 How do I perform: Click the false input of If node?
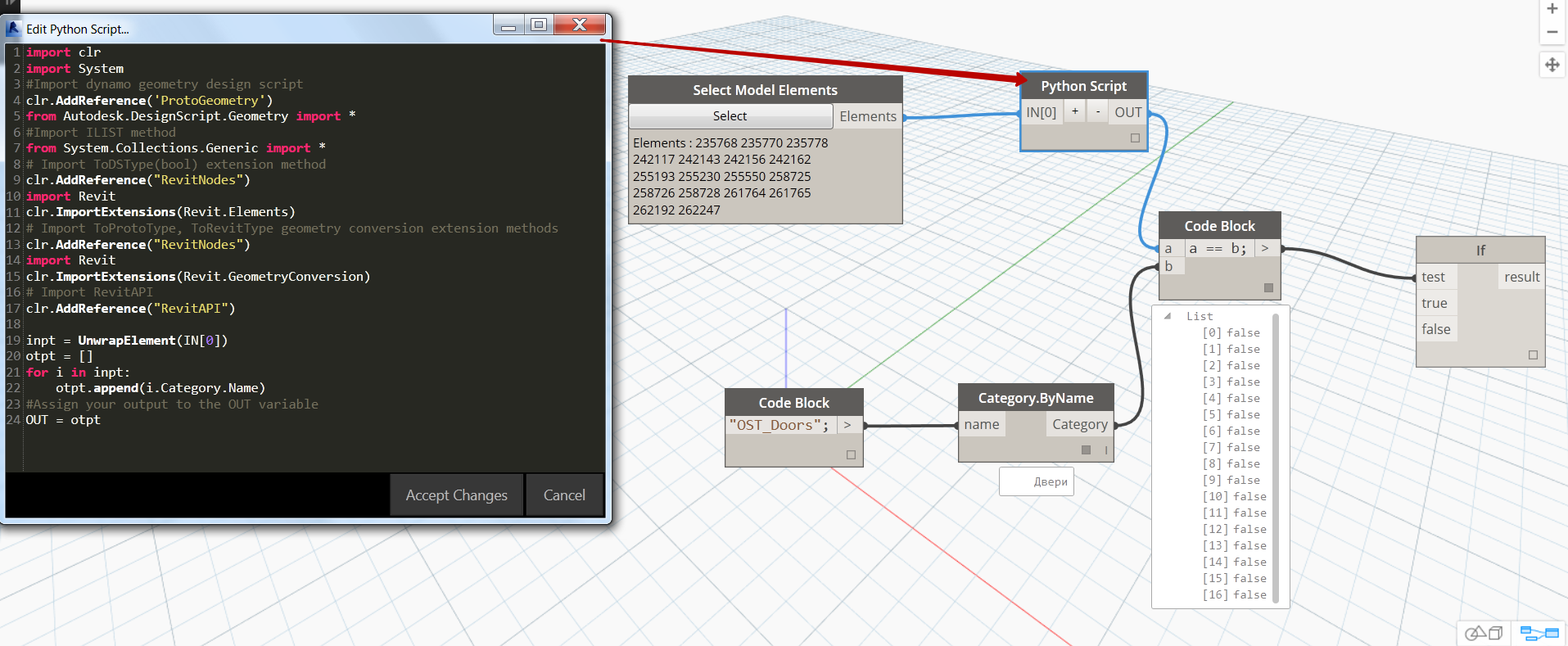(x=1436, y=329)
